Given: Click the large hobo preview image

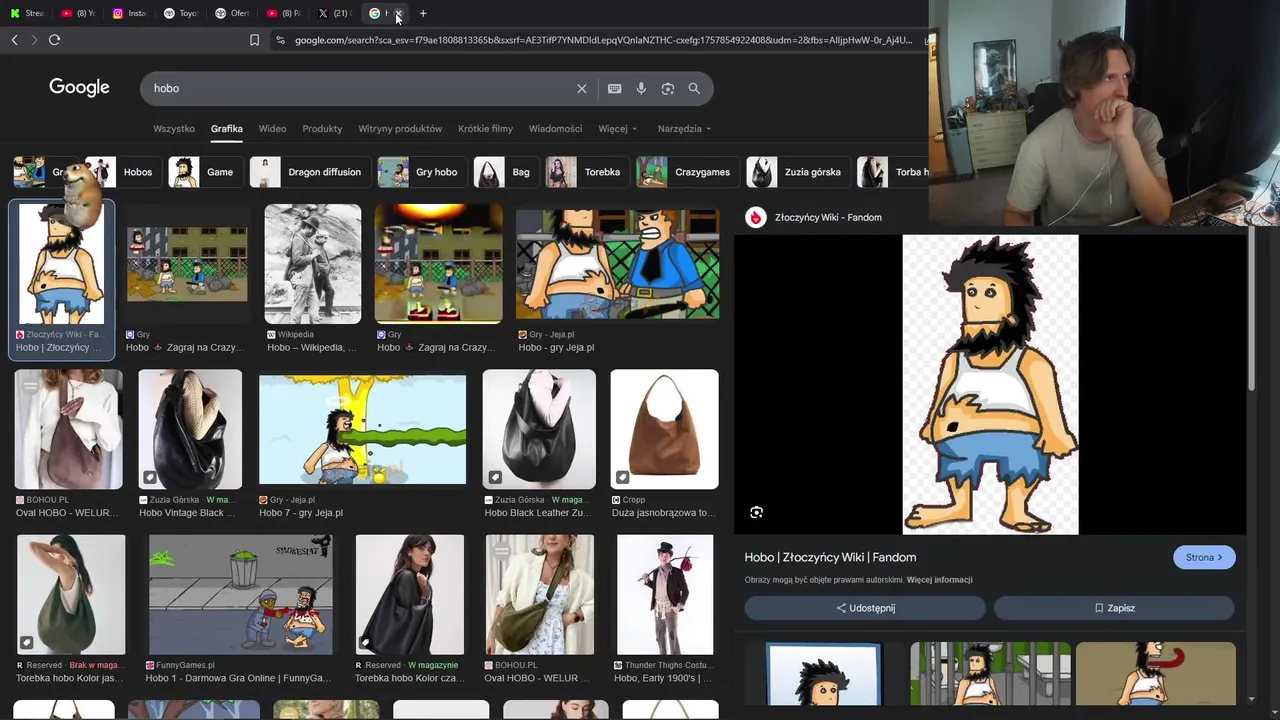Looking at the screenshot, I should click(990, 385).
